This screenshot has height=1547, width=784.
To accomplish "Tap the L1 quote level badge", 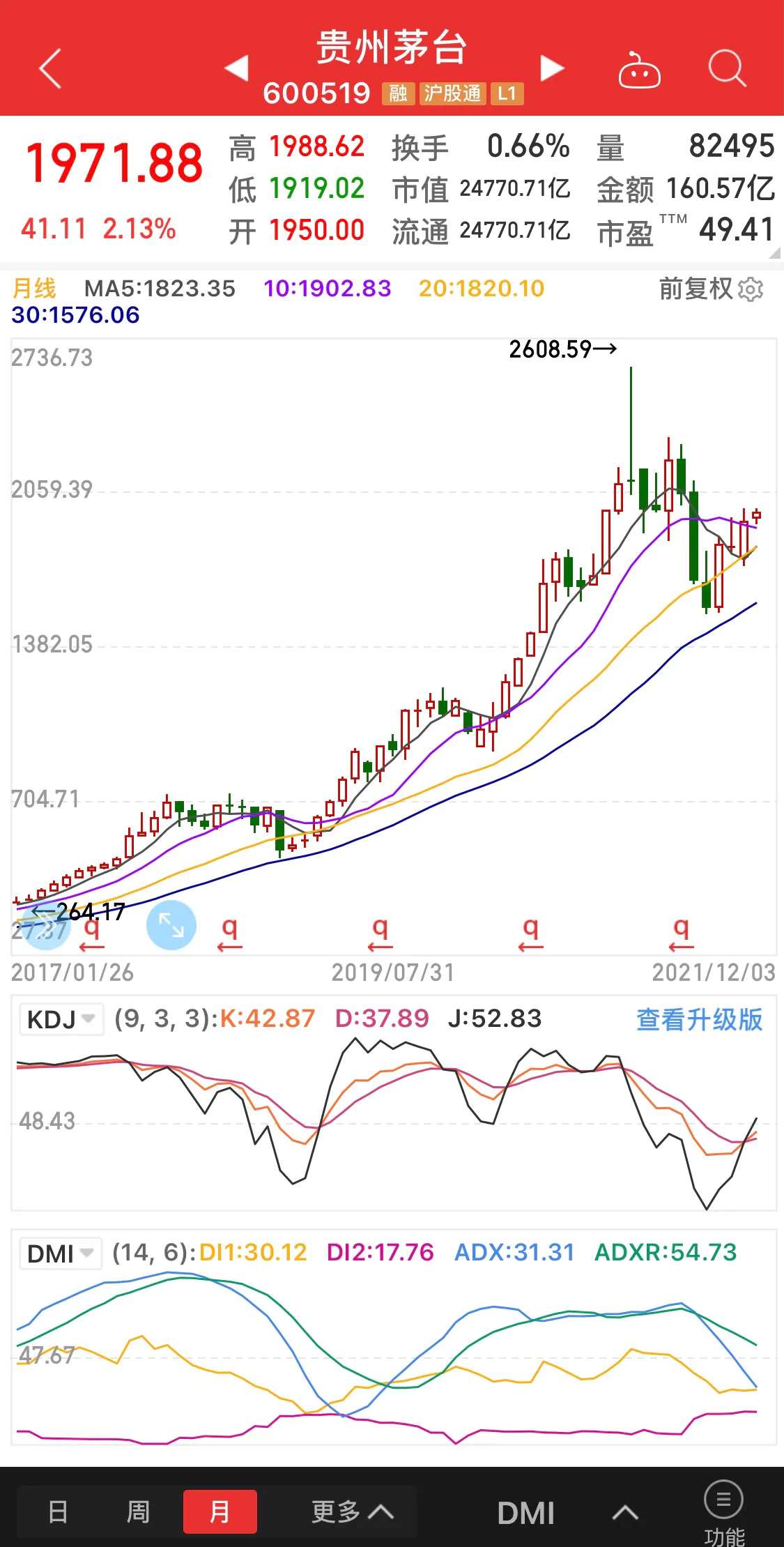I will pyautogui.click(x=507, y=93).
